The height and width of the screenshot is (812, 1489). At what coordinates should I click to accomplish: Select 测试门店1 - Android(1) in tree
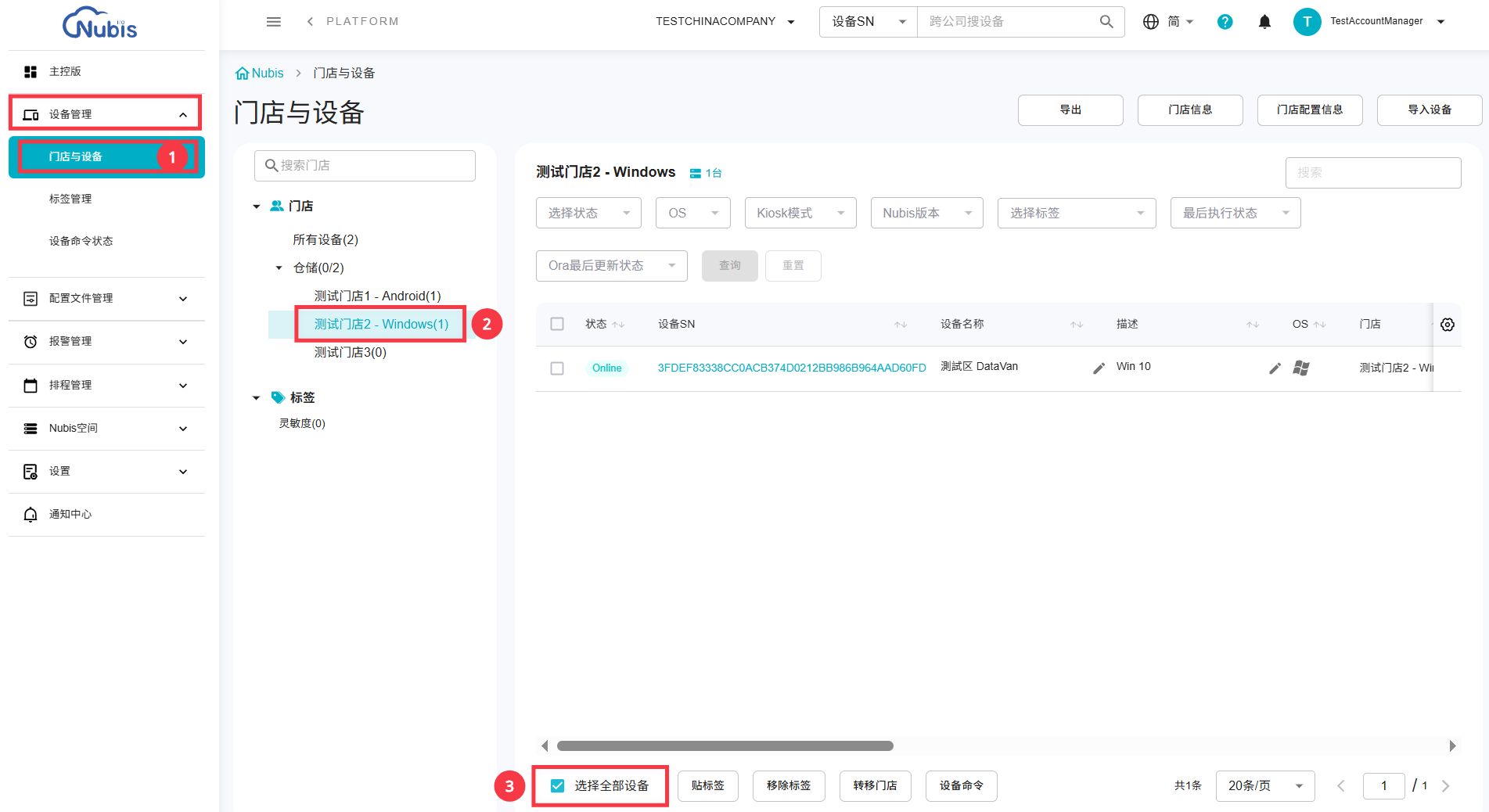(378, 296)
